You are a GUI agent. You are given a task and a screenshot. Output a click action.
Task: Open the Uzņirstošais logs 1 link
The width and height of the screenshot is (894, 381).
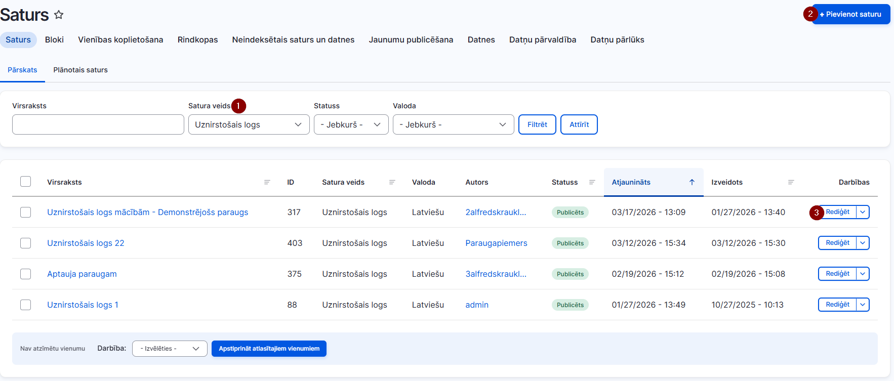coord(83,305)
